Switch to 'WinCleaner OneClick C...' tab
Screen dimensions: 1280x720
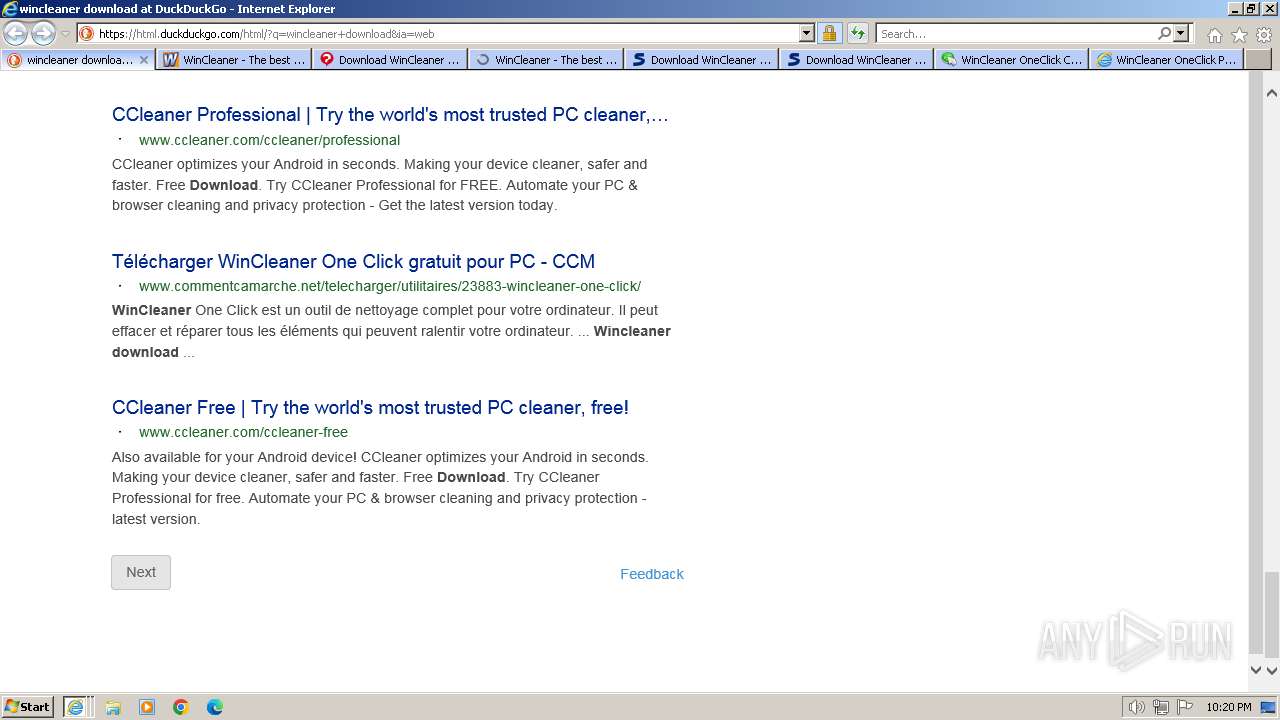(1012, 60)
